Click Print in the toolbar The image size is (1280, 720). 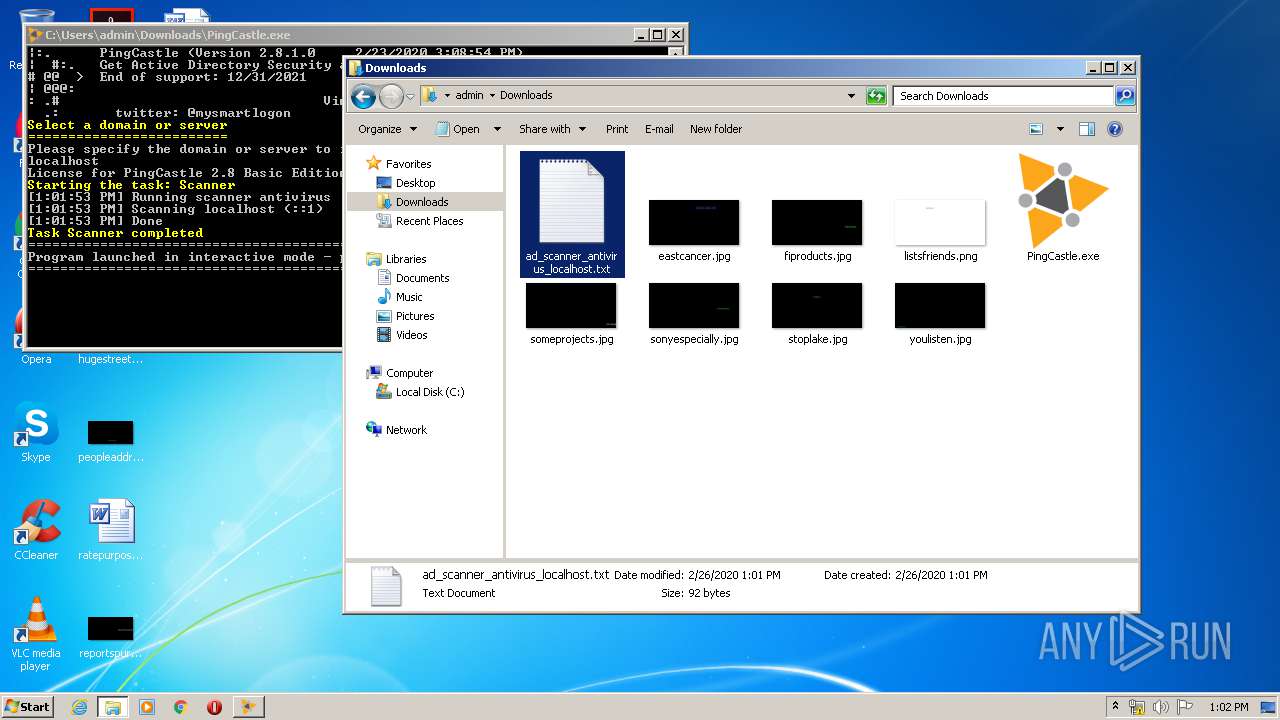tap(617, 129)
